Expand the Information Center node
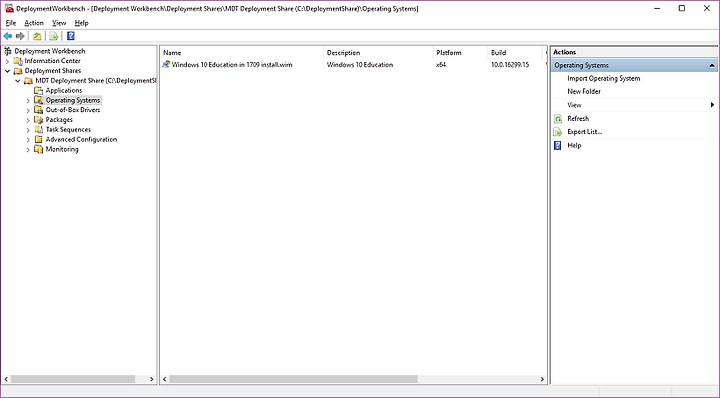Screen dimensions: 720x398 click(x=7, y=61)
